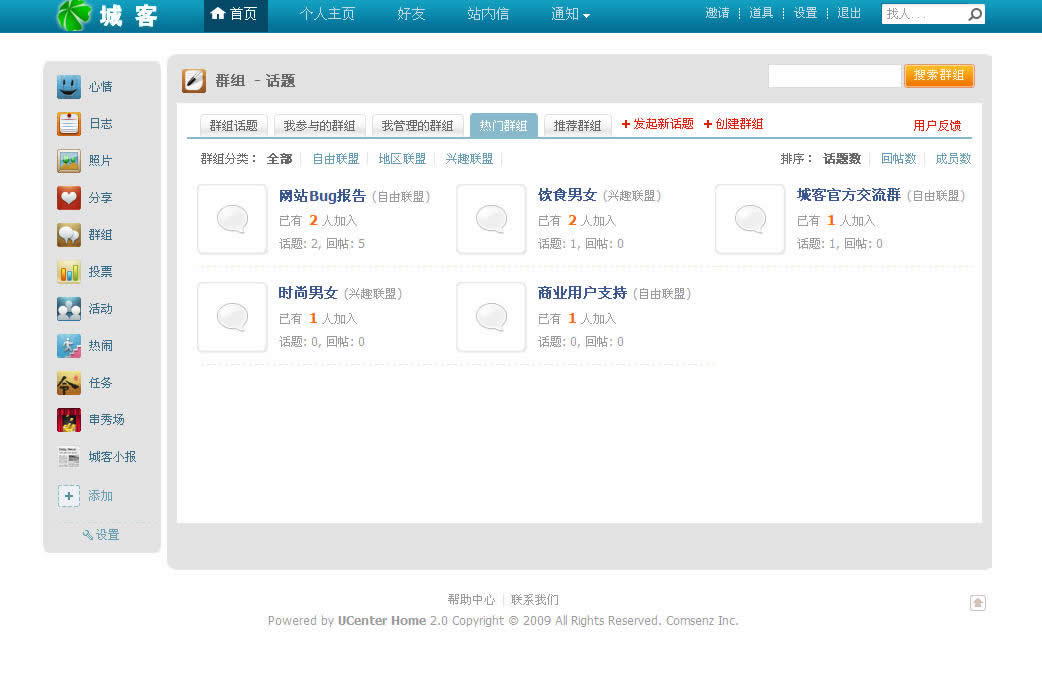Open the 任务 tasks icon
This screenshot has height=675, width=1042.
coord(68,383)
